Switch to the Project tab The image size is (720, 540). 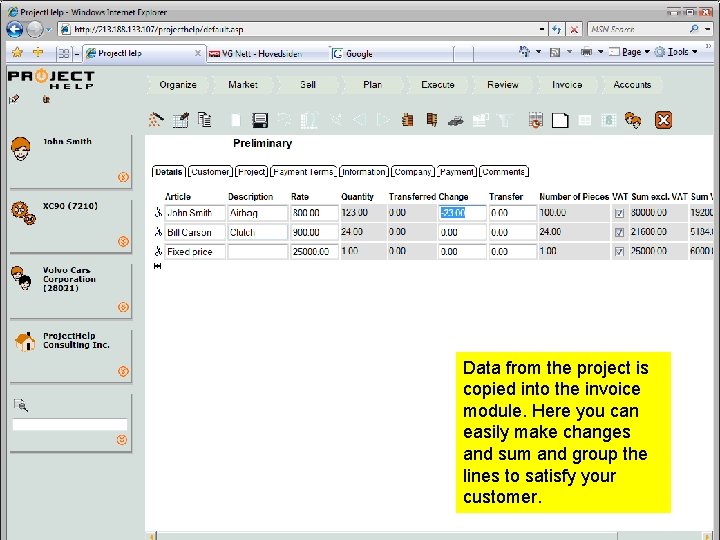coord(252,172)
